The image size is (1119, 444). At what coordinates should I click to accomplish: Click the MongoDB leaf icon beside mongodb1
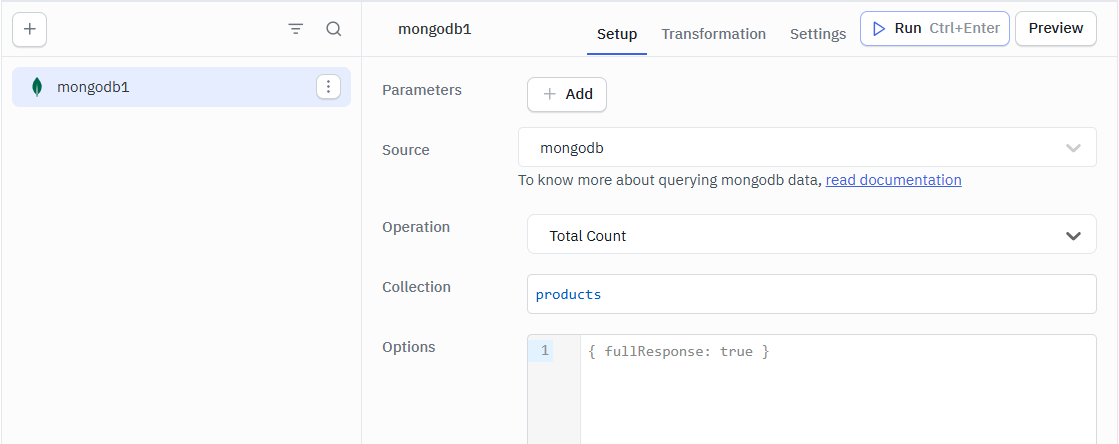[x=37, y=87]
